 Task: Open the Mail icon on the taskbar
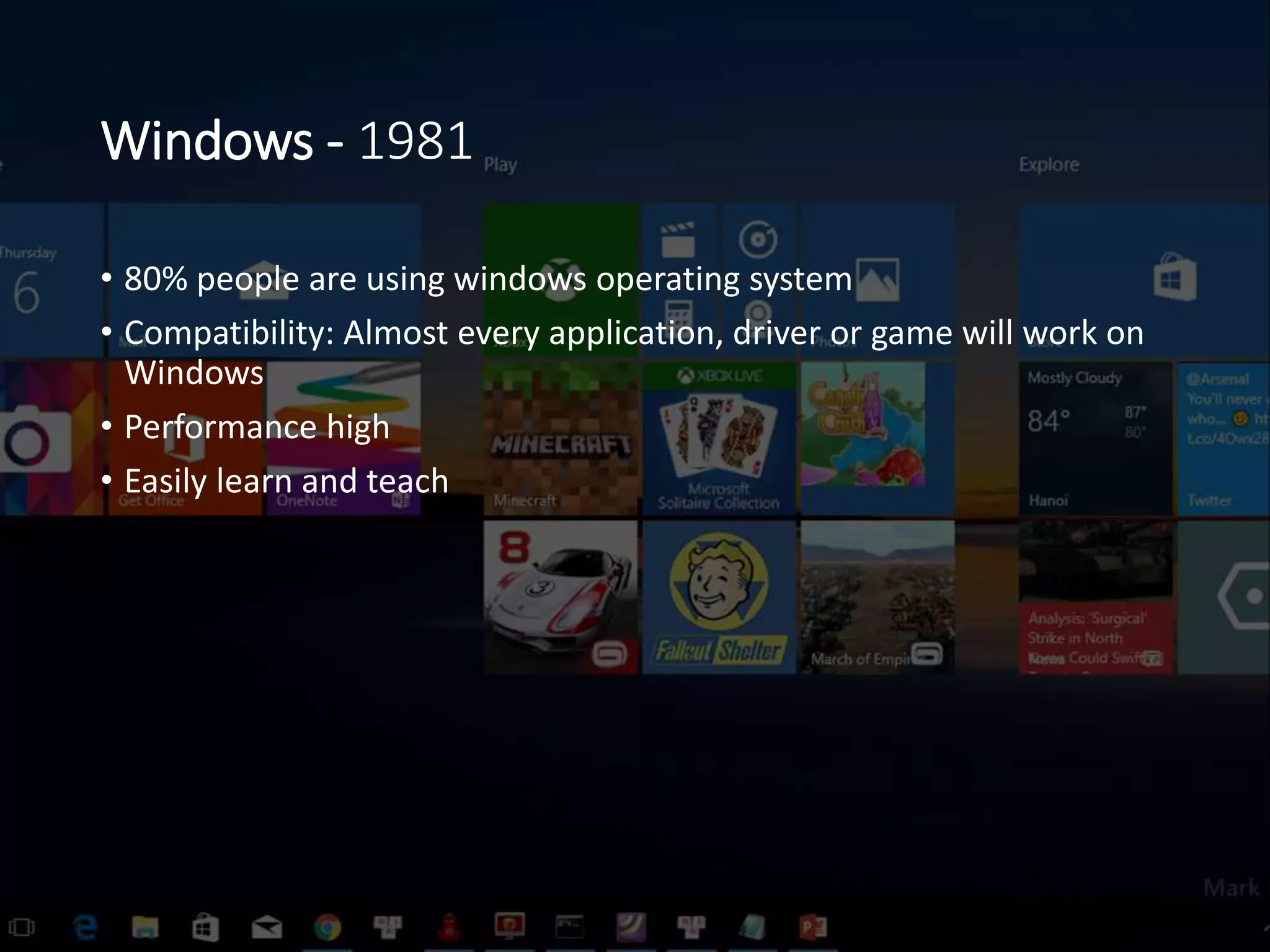(267, 928)
